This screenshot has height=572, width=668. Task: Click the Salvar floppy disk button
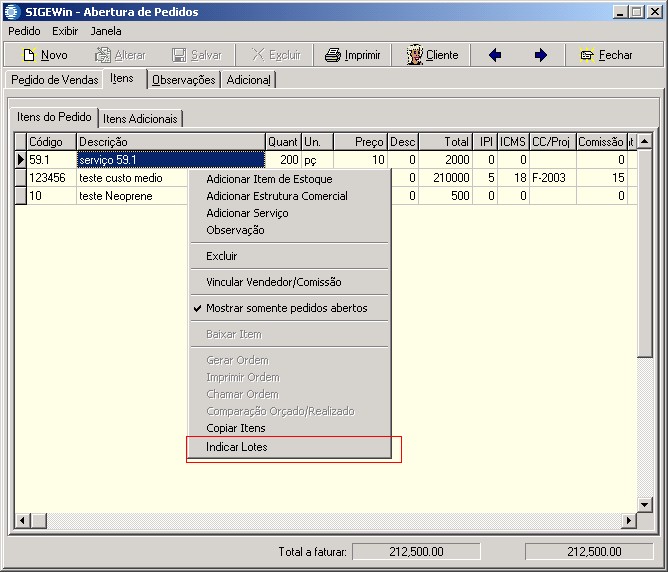tap(197, 55)
